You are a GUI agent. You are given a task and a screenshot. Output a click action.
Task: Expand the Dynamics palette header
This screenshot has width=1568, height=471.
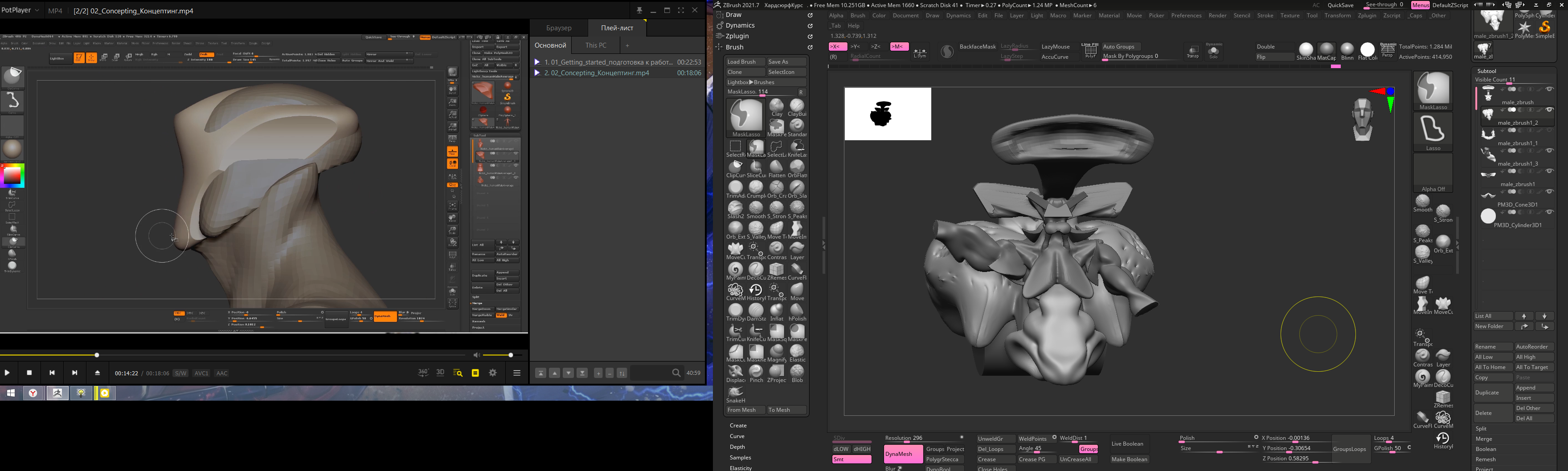pos(740,25)
